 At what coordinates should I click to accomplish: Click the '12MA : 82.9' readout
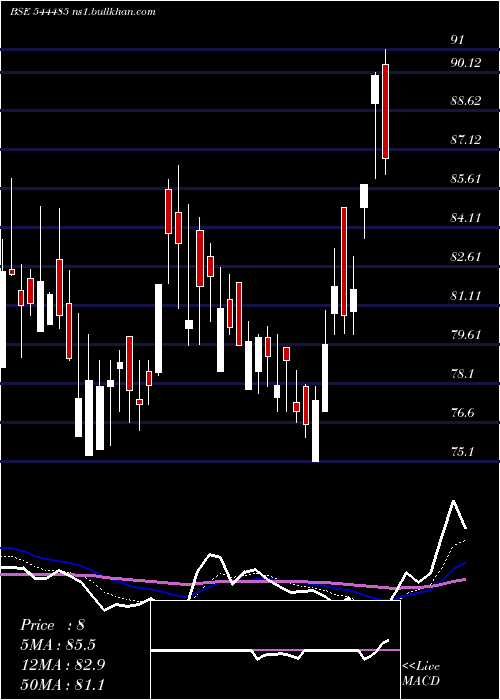coord(63,664)
